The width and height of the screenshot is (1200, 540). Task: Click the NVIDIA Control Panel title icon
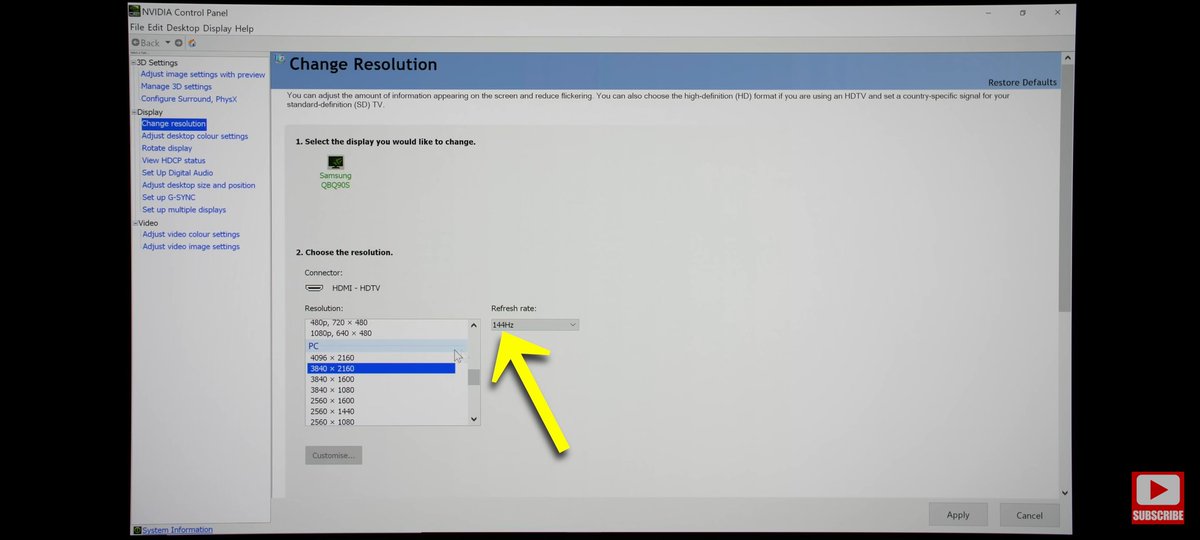136,12
